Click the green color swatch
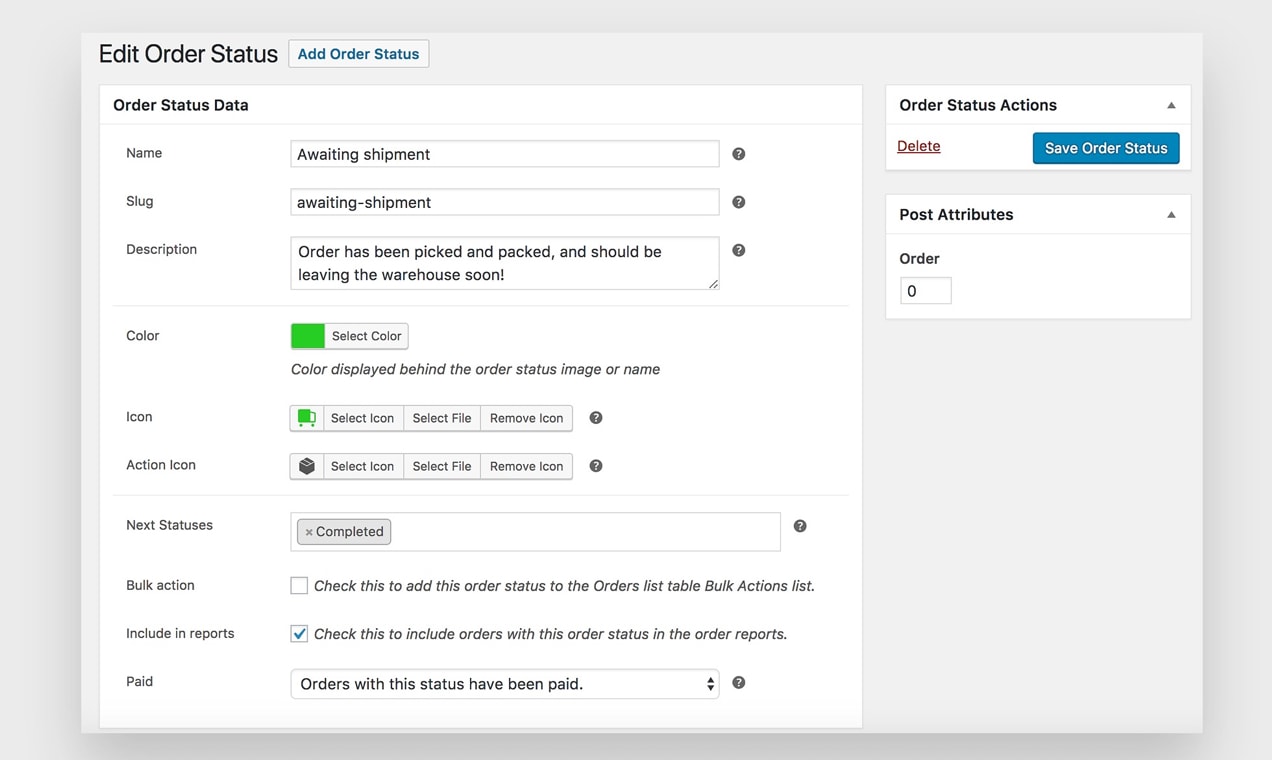The width and height of the screenshot is (1272, 760). 308,336
